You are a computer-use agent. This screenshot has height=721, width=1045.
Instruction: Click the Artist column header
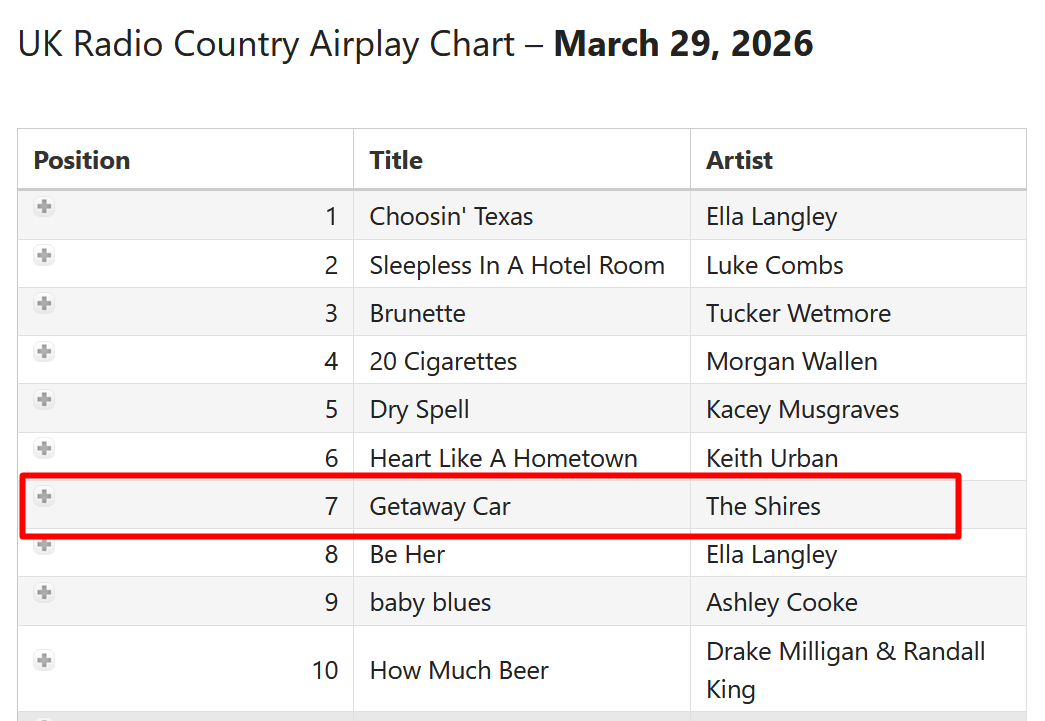click(739, 160)
